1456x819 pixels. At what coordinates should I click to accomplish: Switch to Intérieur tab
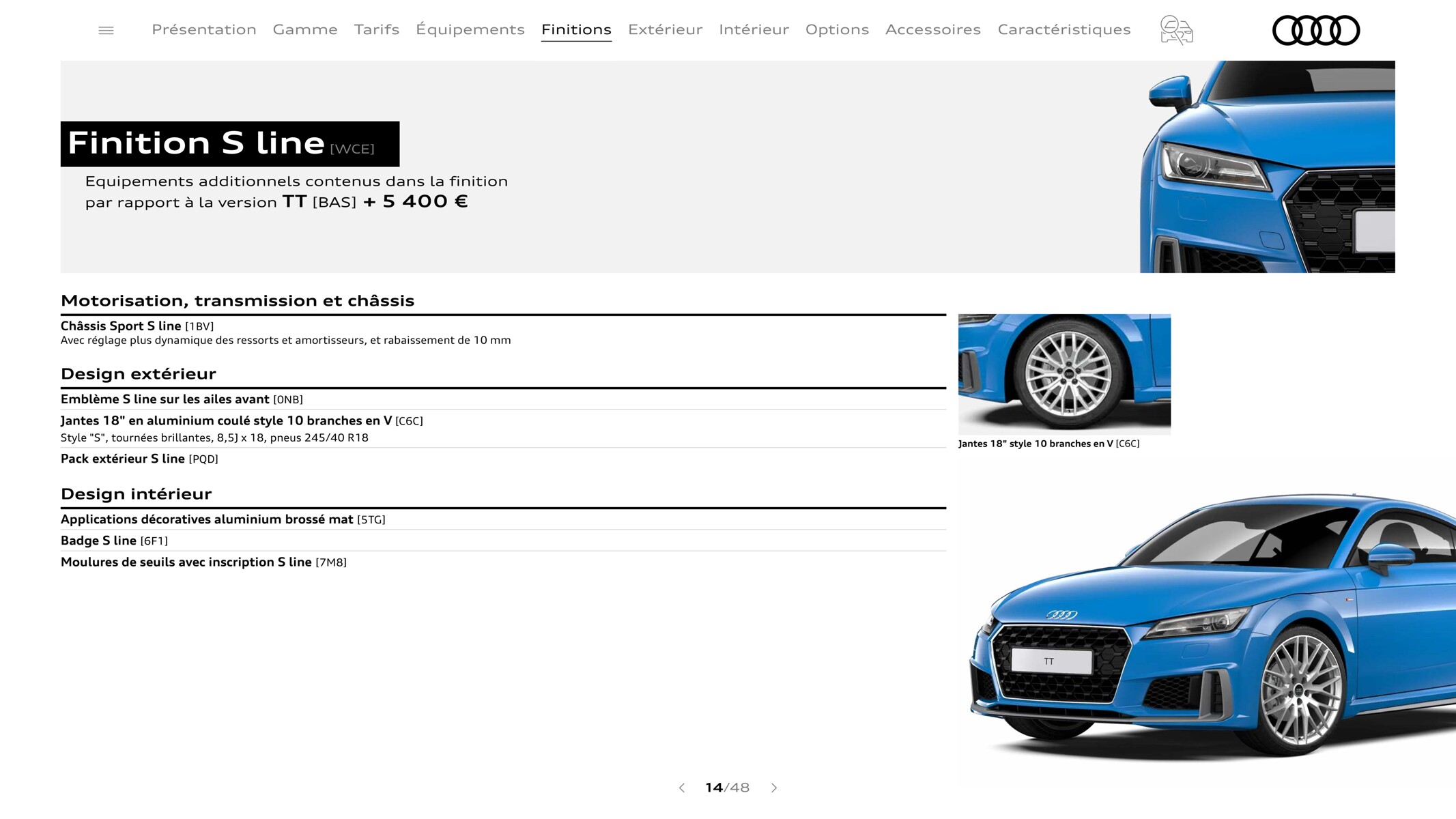754,29
